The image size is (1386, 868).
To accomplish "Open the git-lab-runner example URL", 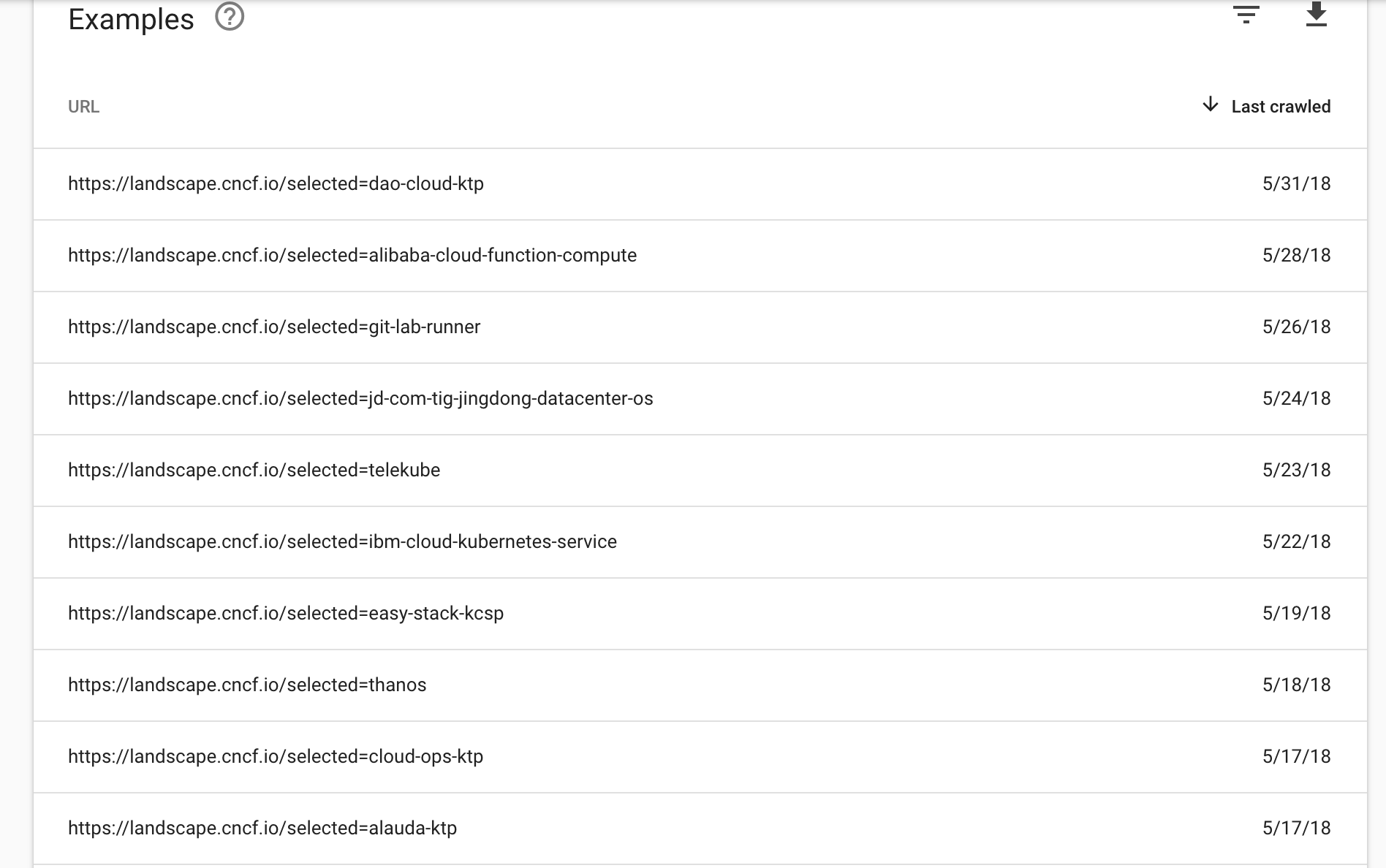I will [x=274, y=327].
